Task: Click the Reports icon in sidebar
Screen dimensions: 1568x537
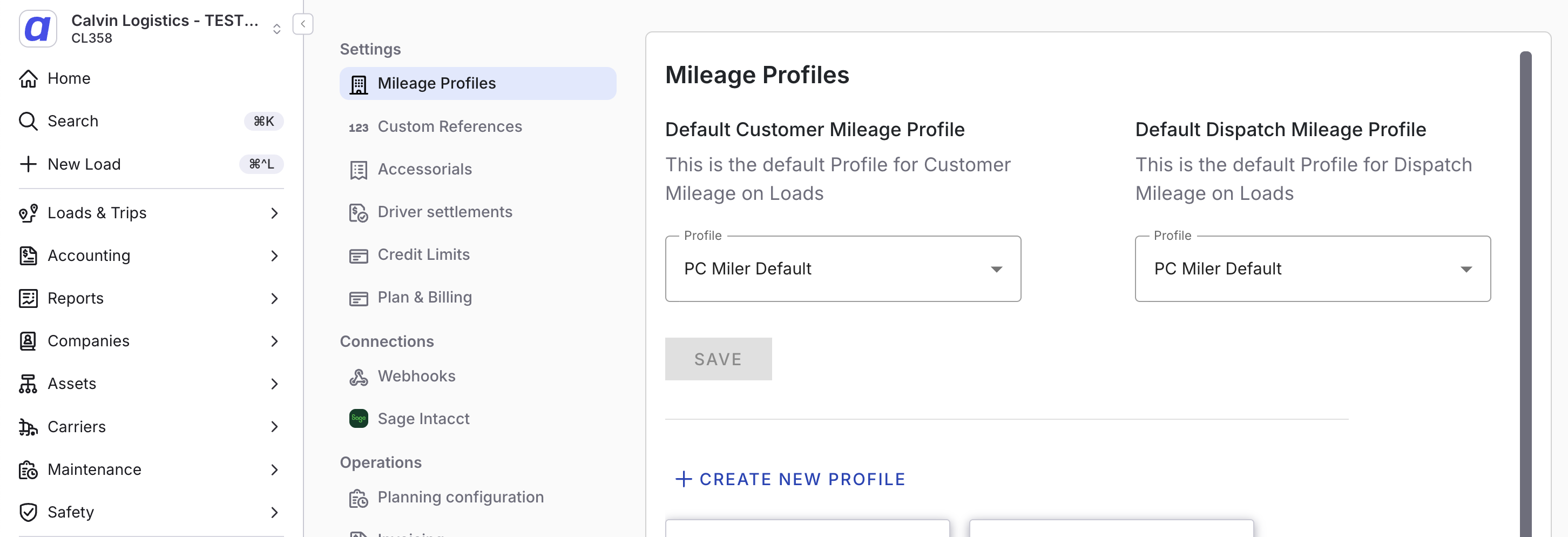Action: pos(28,298)
